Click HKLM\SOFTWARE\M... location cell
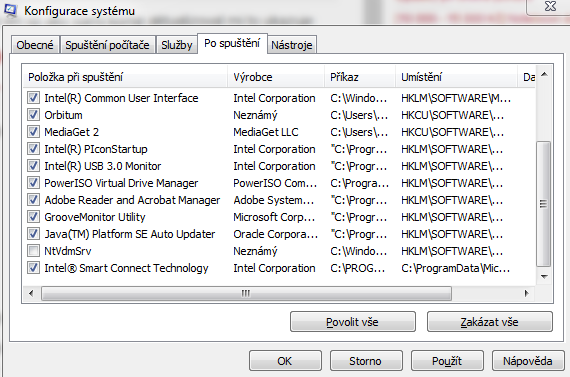 [x=456, y=98]
